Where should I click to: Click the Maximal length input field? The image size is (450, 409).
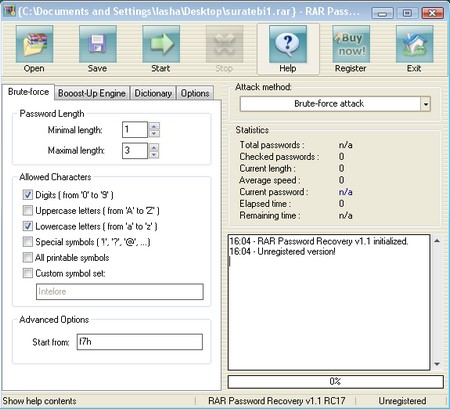(135, 151)
